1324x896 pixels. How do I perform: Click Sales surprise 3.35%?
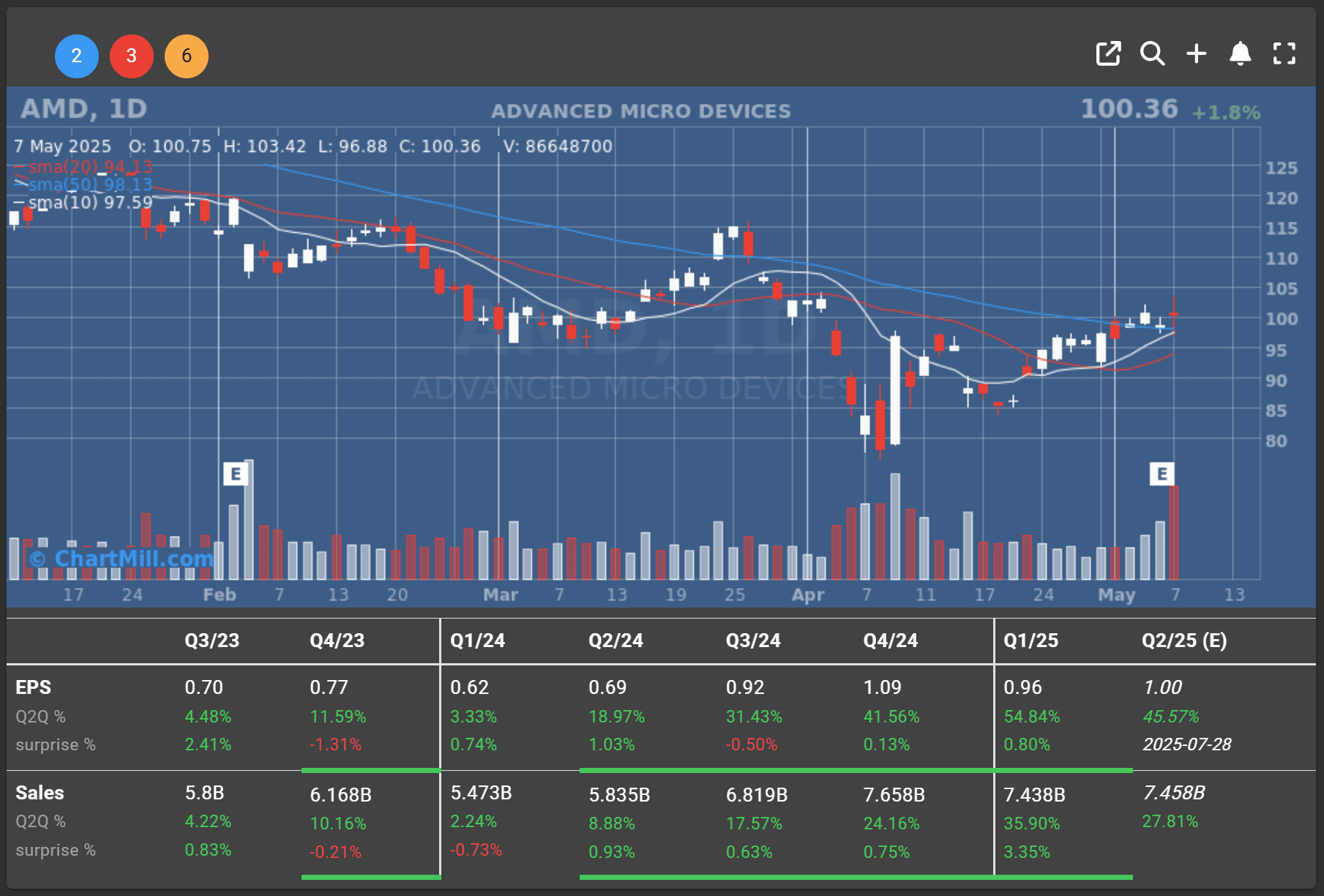click(x=1027, y=852)
